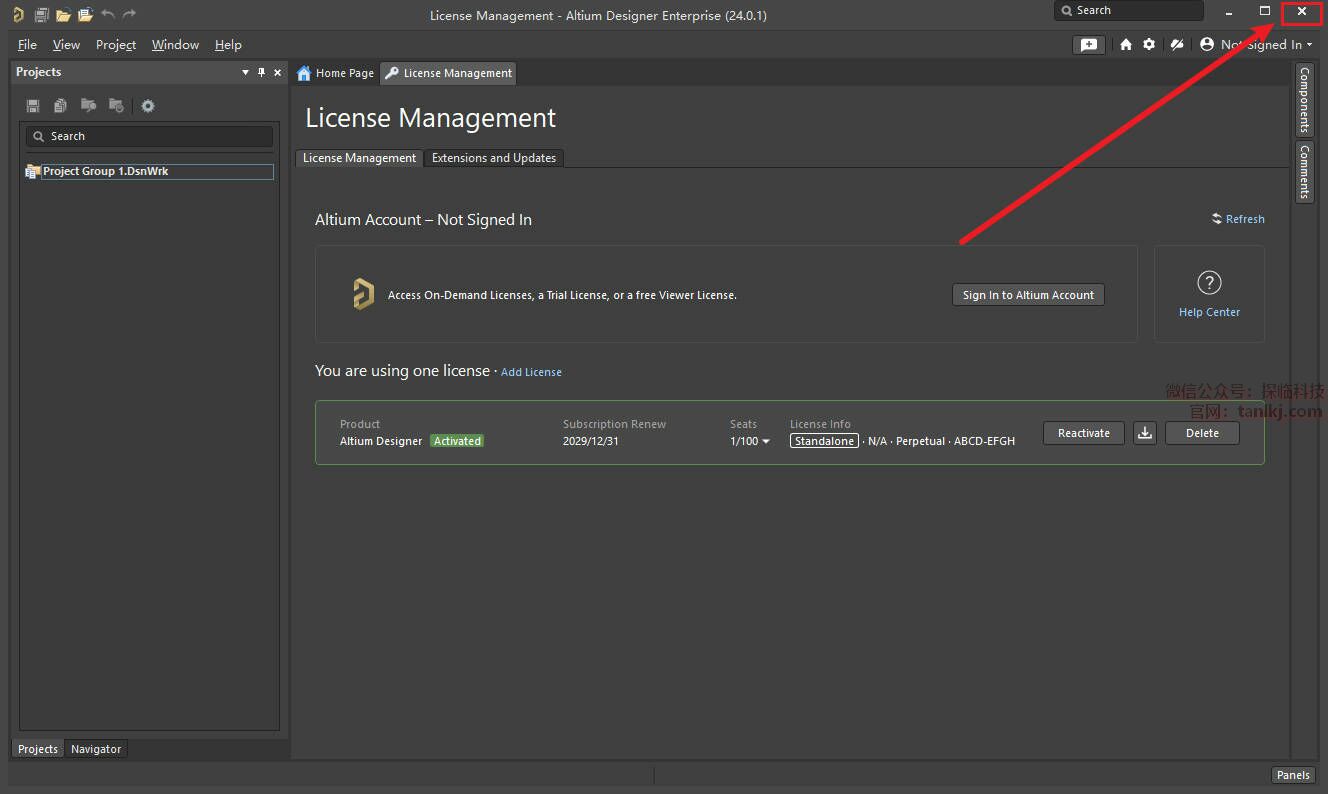The image size is (1328, 794).
Task: Click the Refresh link
Action: (x=1238, y=219)
